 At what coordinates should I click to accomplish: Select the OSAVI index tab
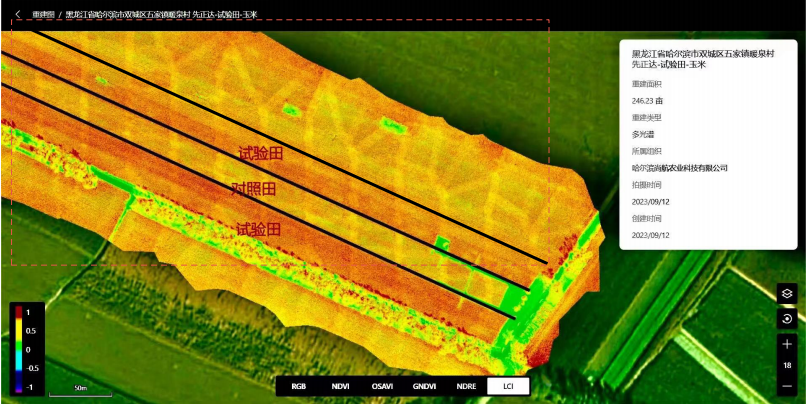[x=382, y=386]
